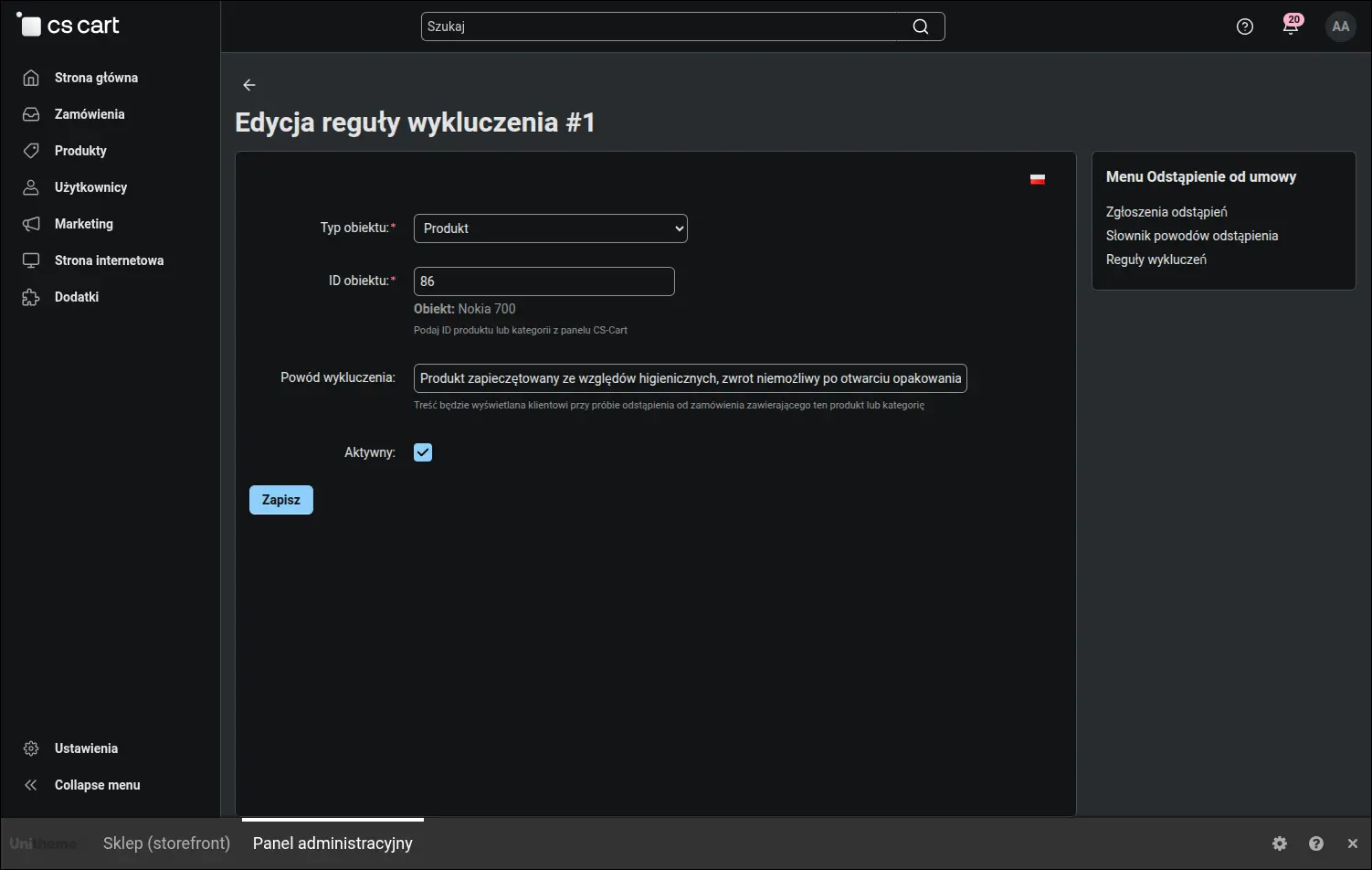Viewport: 1372px width, 870px height.
Task: Open the bottom bar help icon
Action: coord(1316,843)
